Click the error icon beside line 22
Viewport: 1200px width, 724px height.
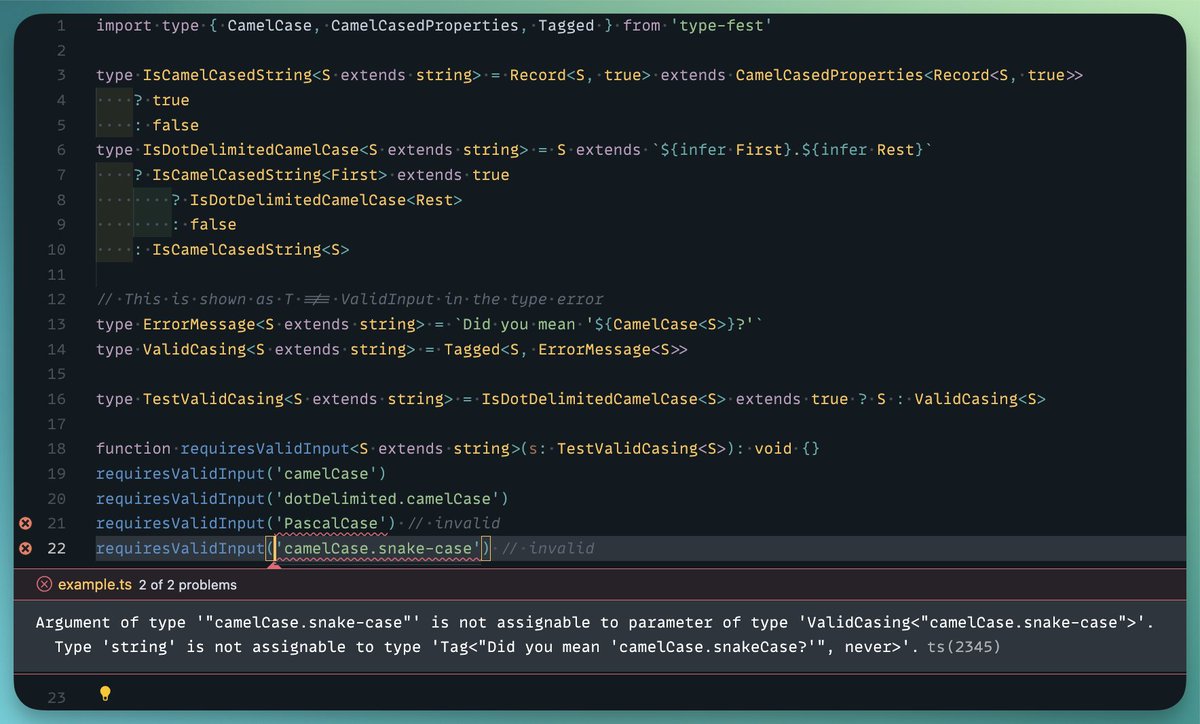[x=27, y=548]
